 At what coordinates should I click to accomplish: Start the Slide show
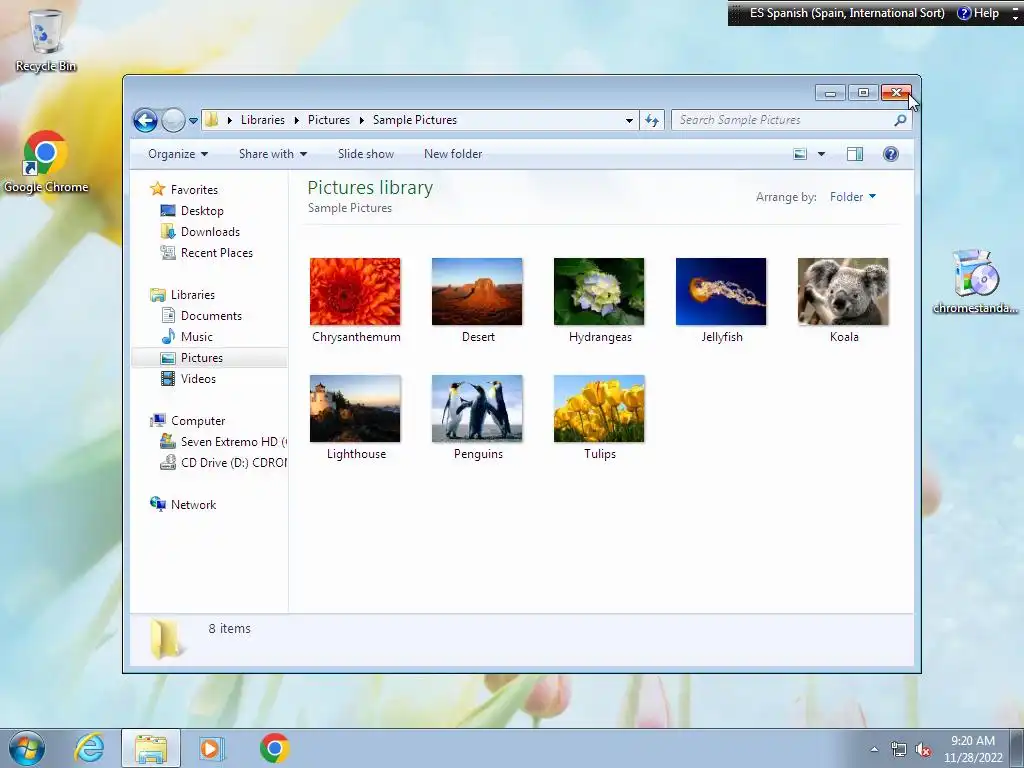366,154
